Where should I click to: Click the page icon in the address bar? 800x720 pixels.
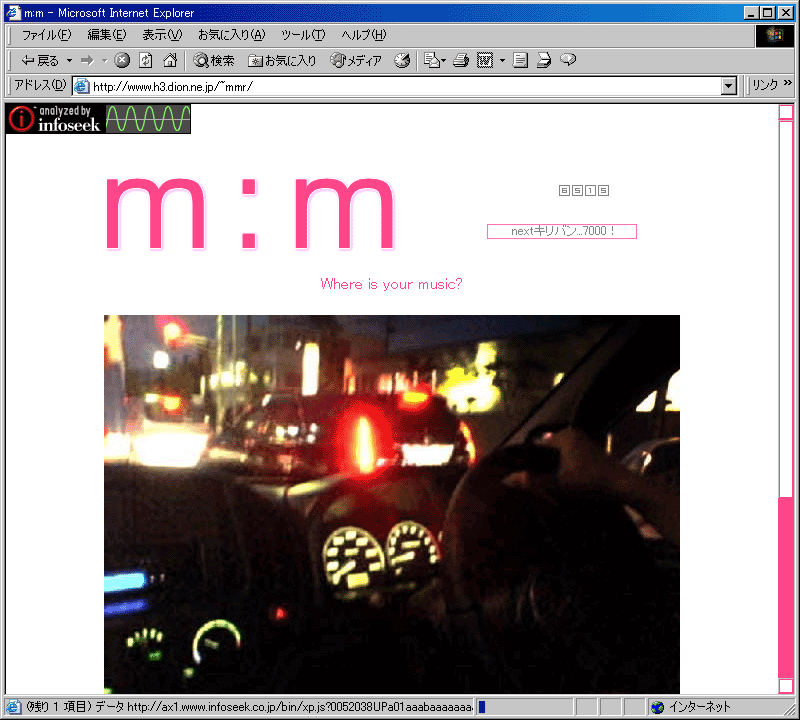[82, 86]
